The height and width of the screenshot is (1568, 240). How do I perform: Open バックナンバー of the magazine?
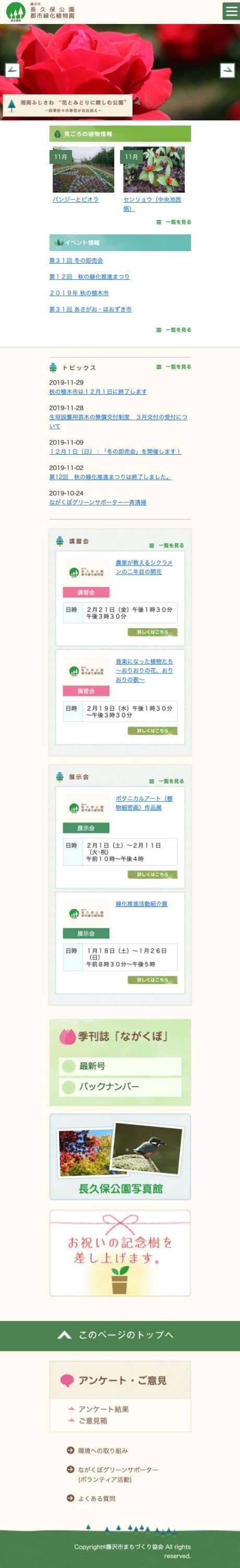(120, 1087)
